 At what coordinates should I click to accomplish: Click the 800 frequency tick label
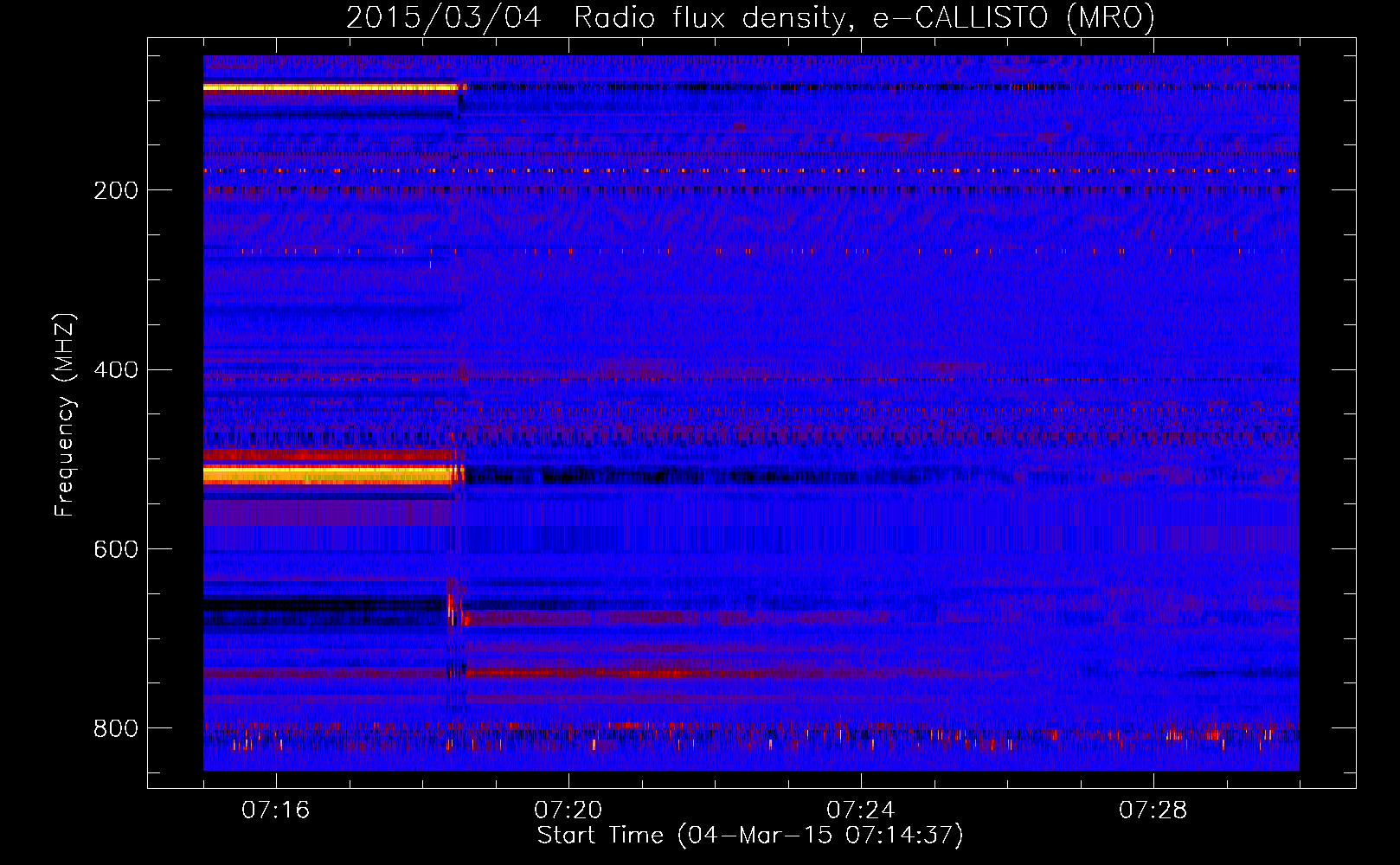tap(116, 729)
